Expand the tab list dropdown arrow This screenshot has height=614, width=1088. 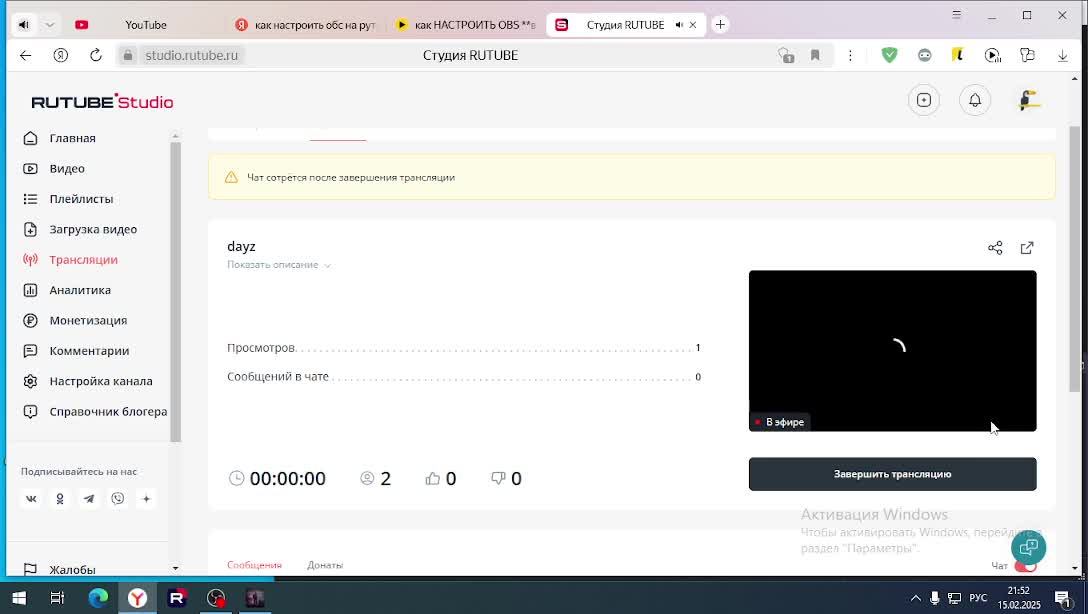click(x=49, y=25)
